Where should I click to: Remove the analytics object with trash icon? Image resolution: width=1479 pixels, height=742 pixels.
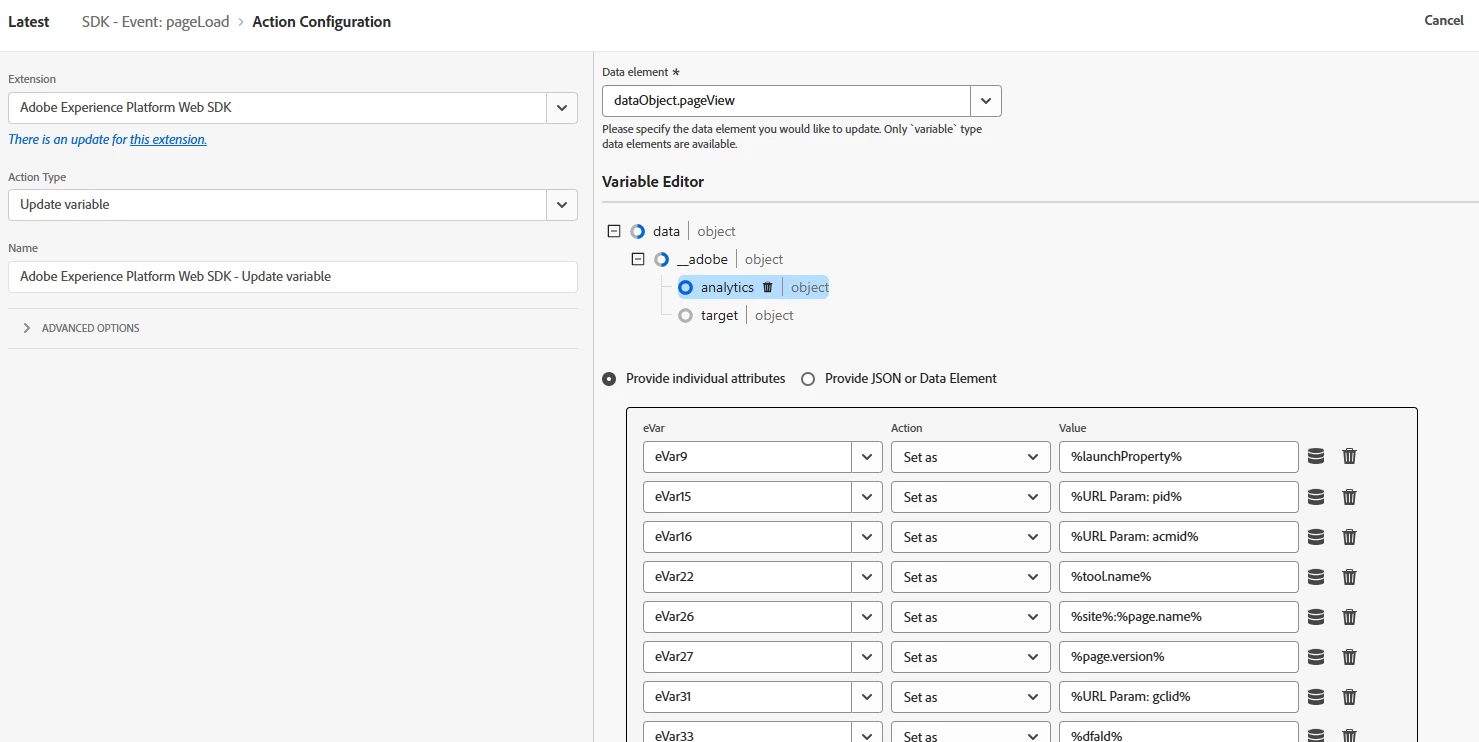tap(768, 287)
